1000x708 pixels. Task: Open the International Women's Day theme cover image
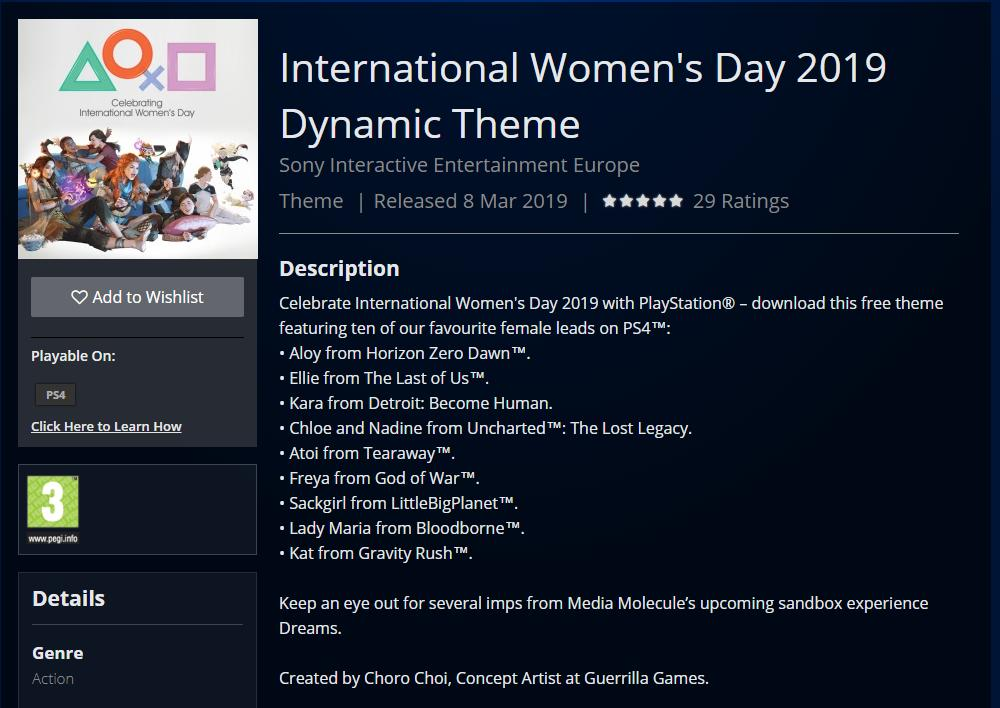(138, 139)
